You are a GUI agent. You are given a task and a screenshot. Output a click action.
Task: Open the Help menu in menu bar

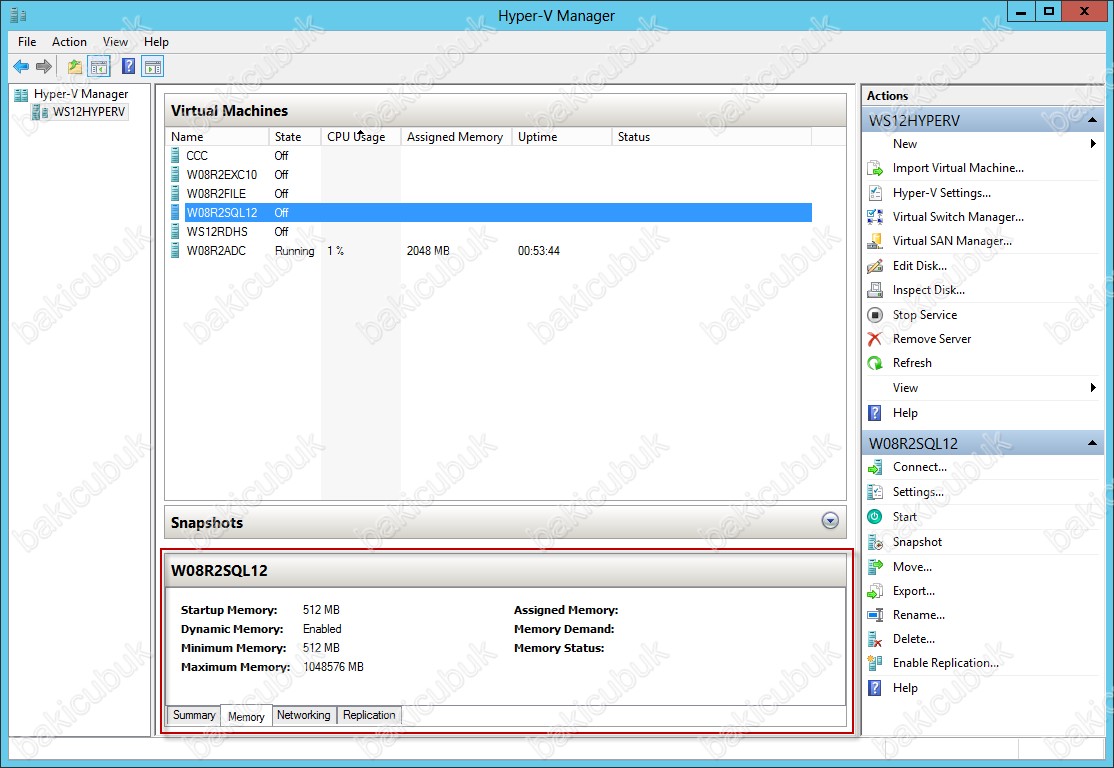[156, 42]
